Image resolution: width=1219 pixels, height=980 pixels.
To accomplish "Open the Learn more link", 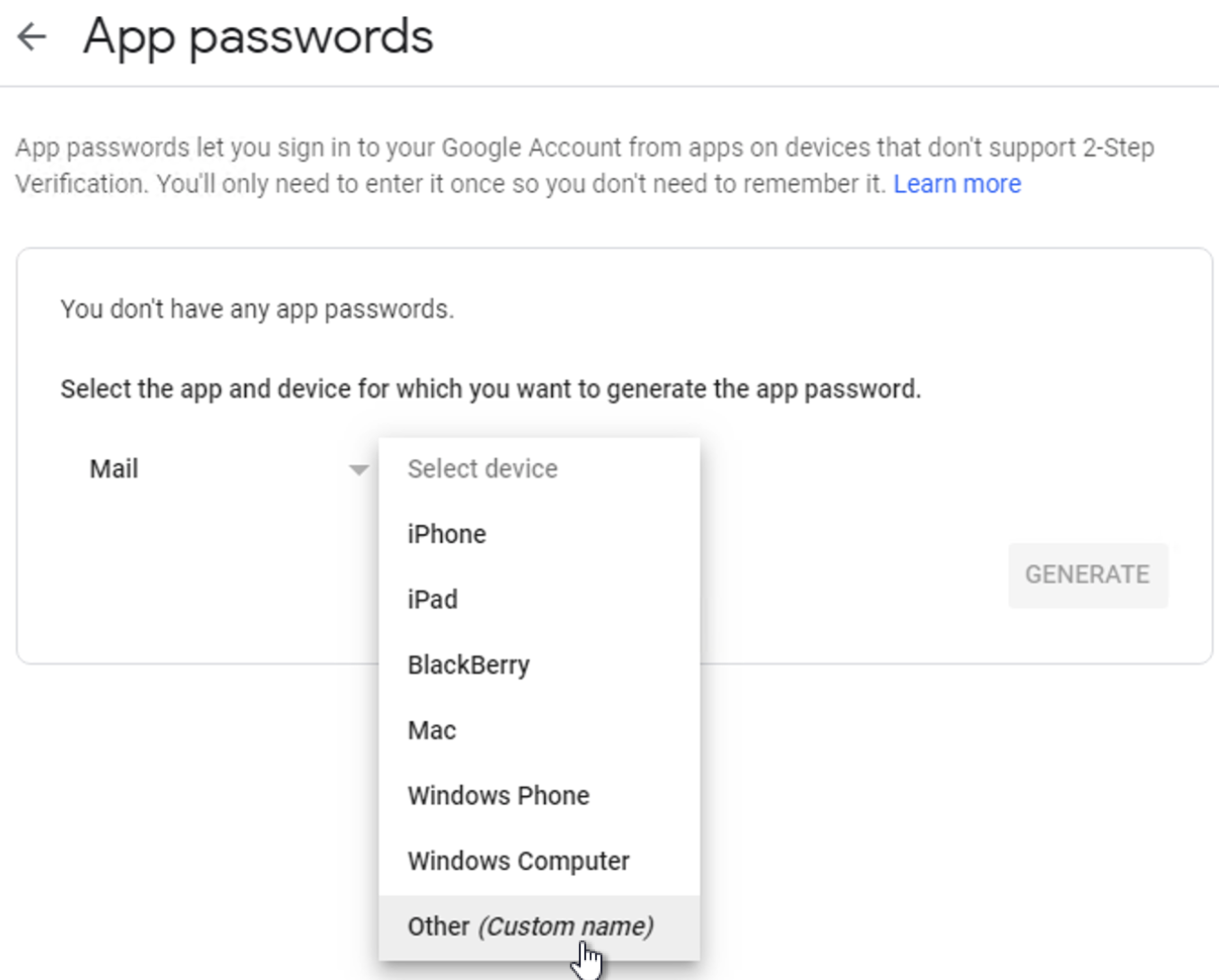I will click(957, 183).
